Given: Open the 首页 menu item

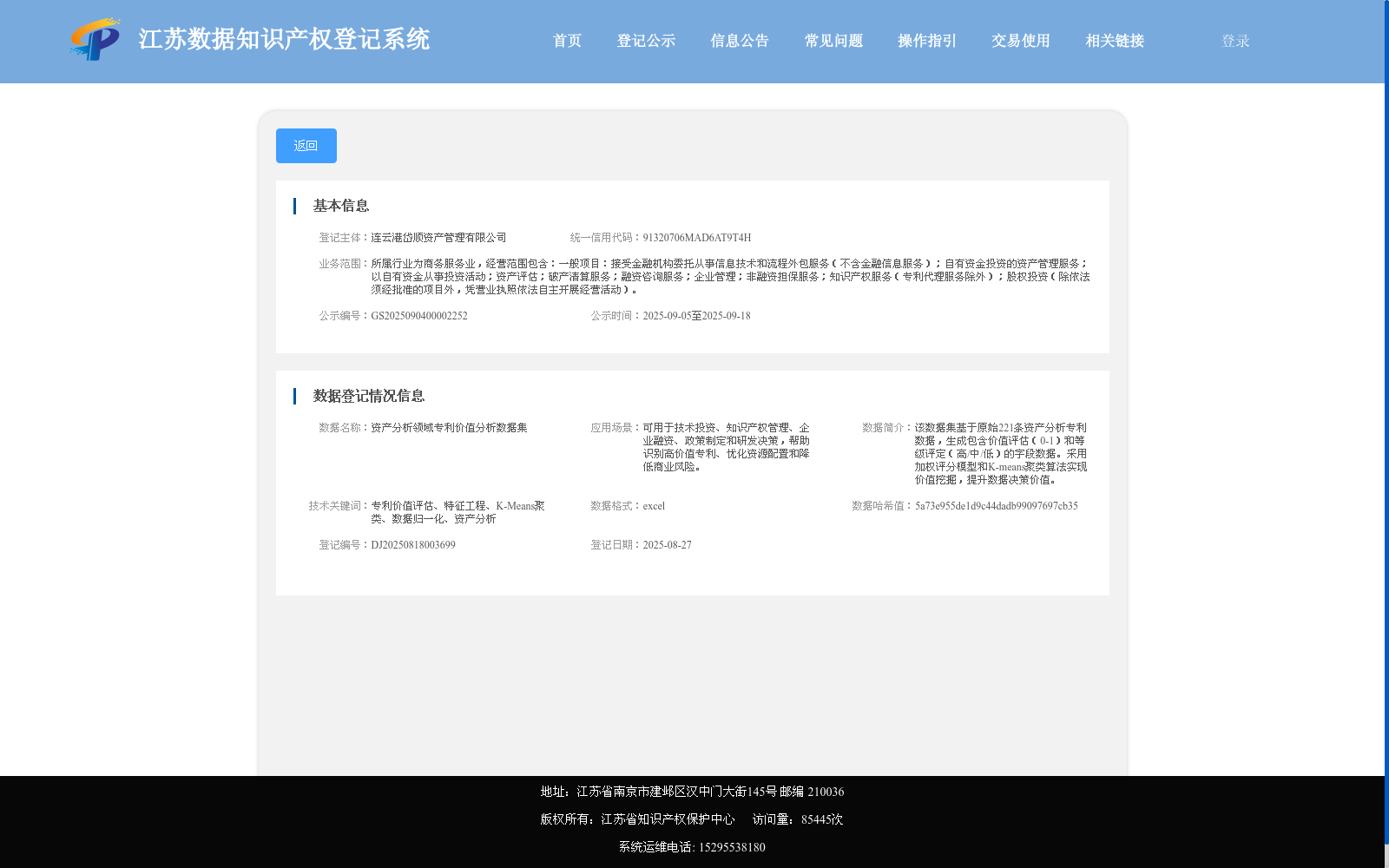Looking at the screenshot, I should [568, 41].
